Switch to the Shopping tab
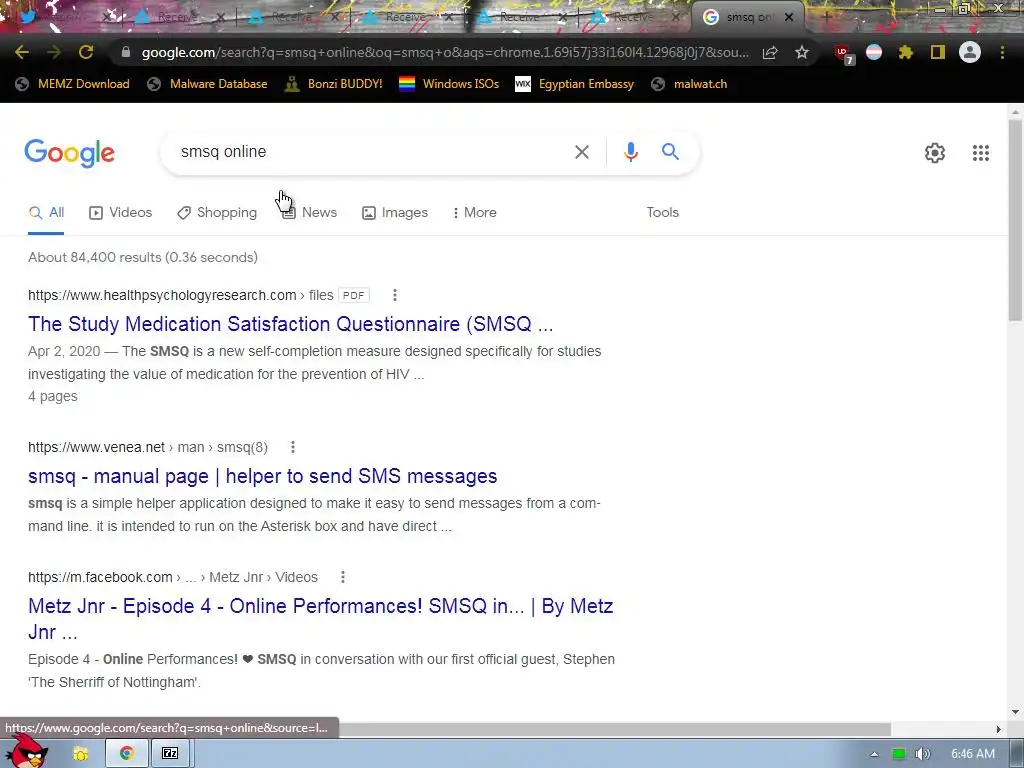1024x768 pixels. click(217, 213)
